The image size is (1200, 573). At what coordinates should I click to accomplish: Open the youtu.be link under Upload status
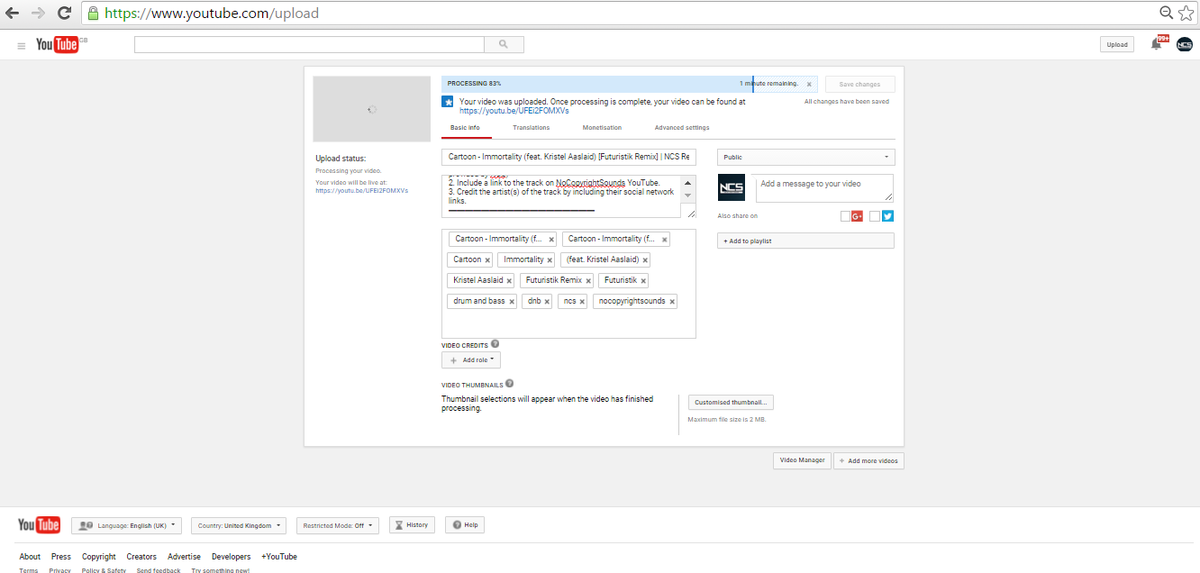[361, 190]
